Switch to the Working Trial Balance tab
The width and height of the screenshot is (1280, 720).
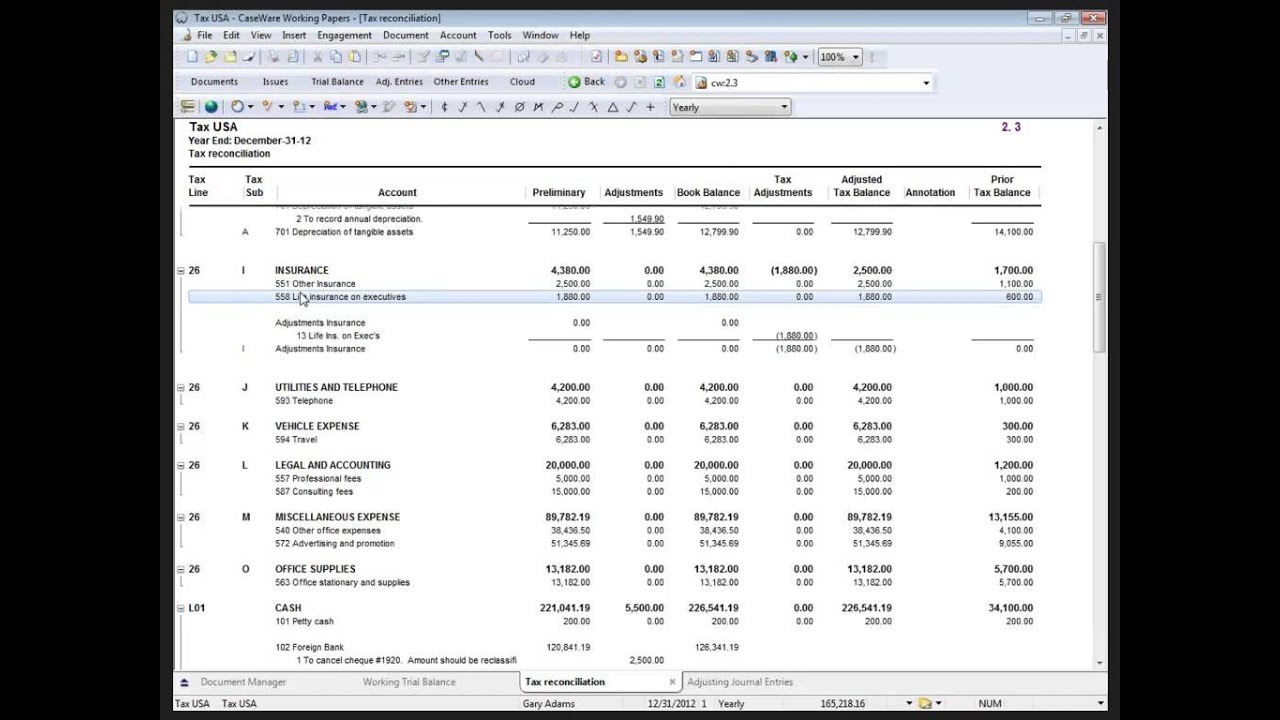coord(409,682)
